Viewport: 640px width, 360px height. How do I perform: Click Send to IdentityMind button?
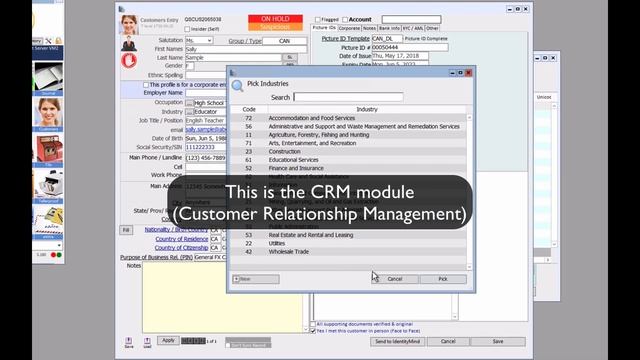pos(398,341)
